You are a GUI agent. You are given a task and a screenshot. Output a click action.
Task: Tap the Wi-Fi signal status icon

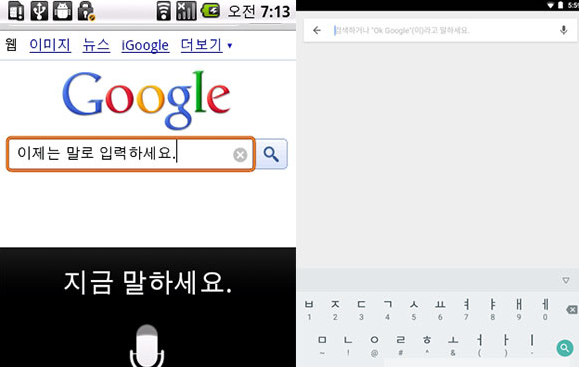(164, 11)
